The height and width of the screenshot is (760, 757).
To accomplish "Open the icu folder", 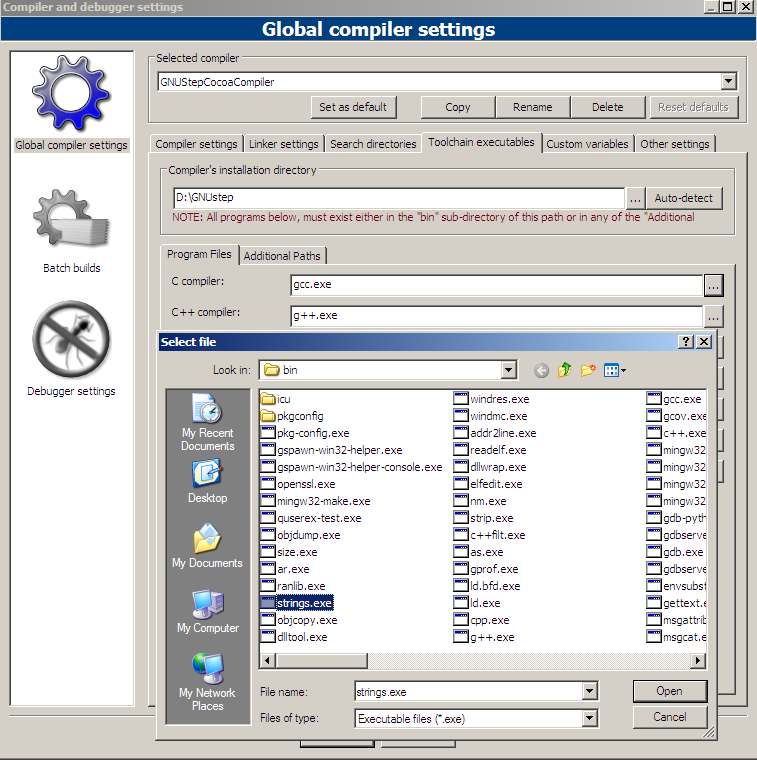I will (275, 399).
